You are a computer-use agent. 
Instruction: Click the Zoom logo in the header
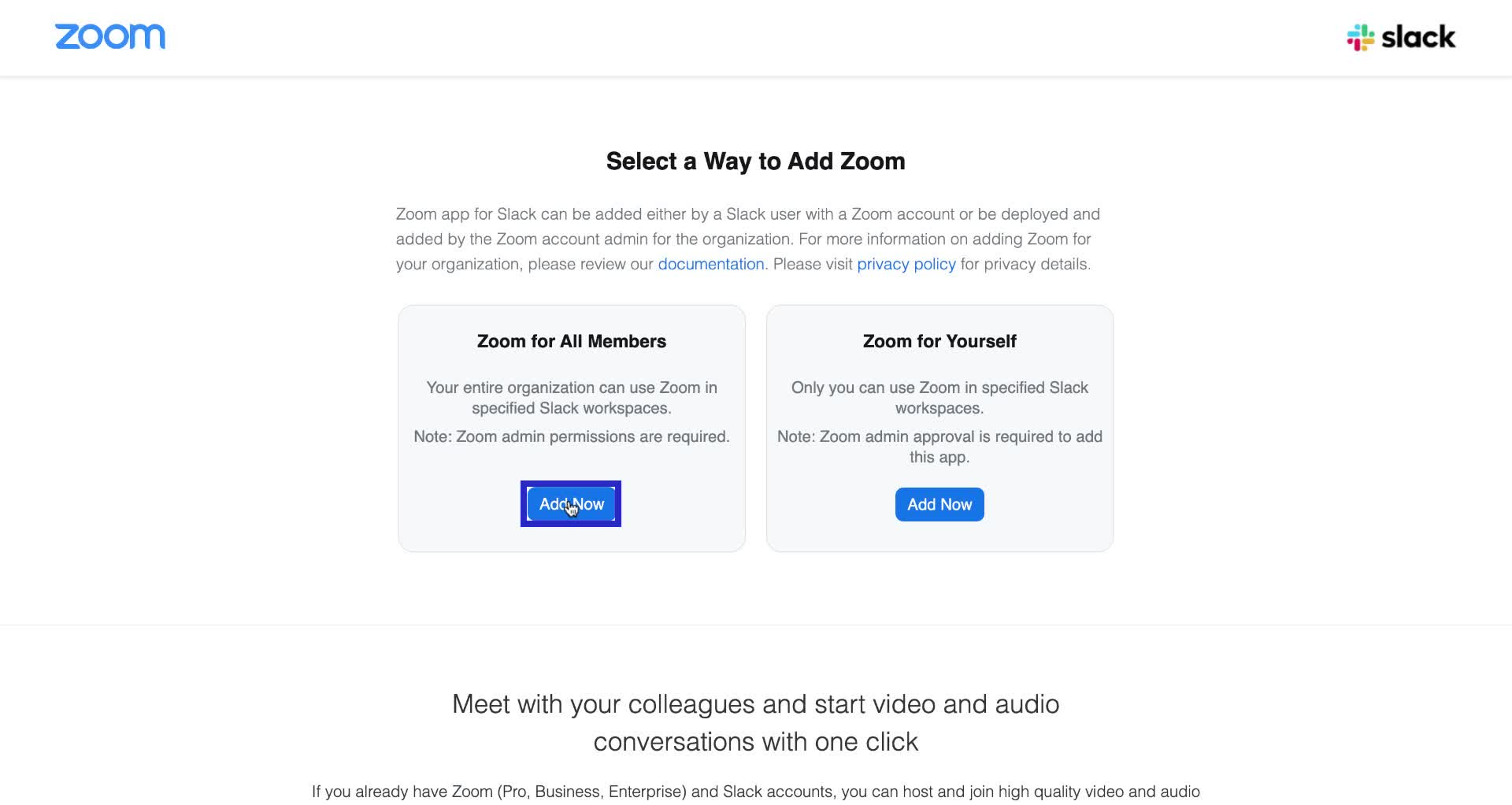[x=110, y=37]
